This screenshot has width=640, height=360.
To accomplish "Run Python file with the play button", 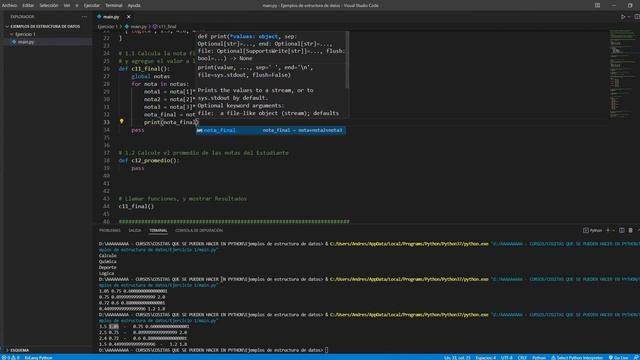I will point(623,17).
